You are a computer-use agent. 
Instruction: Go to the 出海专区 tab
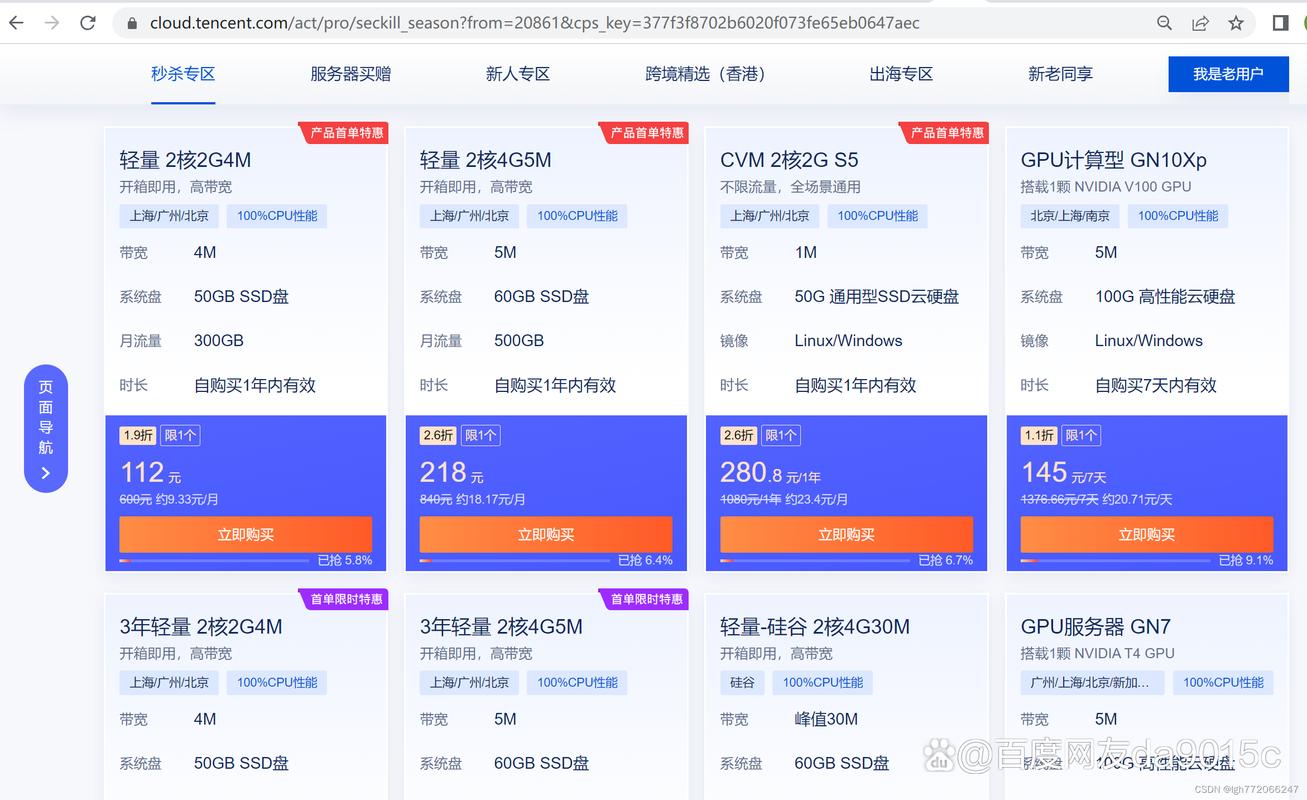901,74
